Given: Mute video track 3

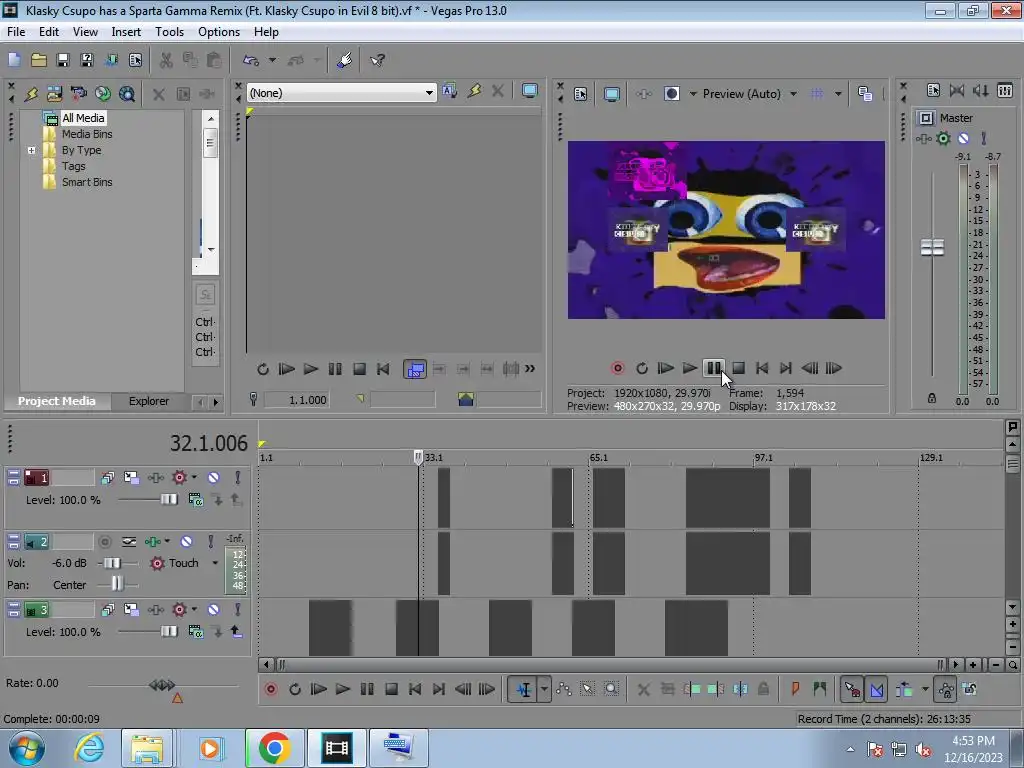Looking at the screenshot, I should (214, 610).
